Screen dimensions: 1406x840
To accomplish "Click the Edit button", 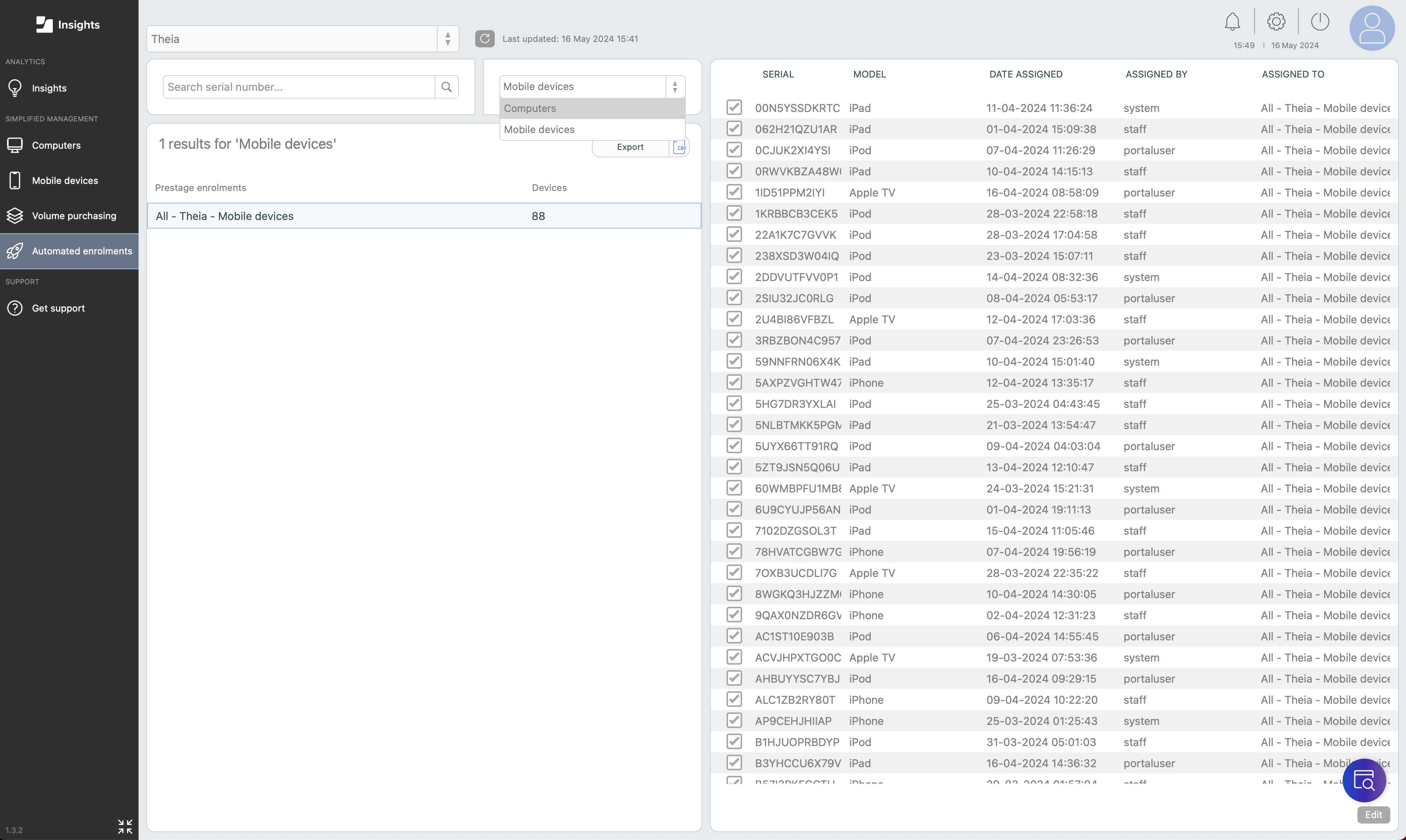I will [1373, 815].
